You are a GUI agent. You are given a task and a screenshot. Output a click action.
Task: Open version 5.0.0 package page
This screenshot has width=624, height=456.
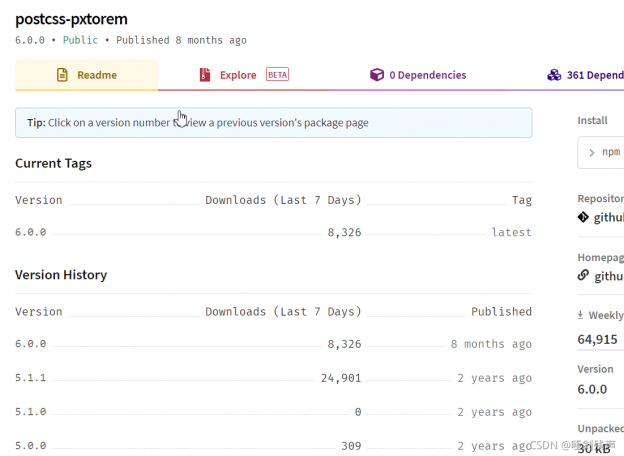pos(31,446)
